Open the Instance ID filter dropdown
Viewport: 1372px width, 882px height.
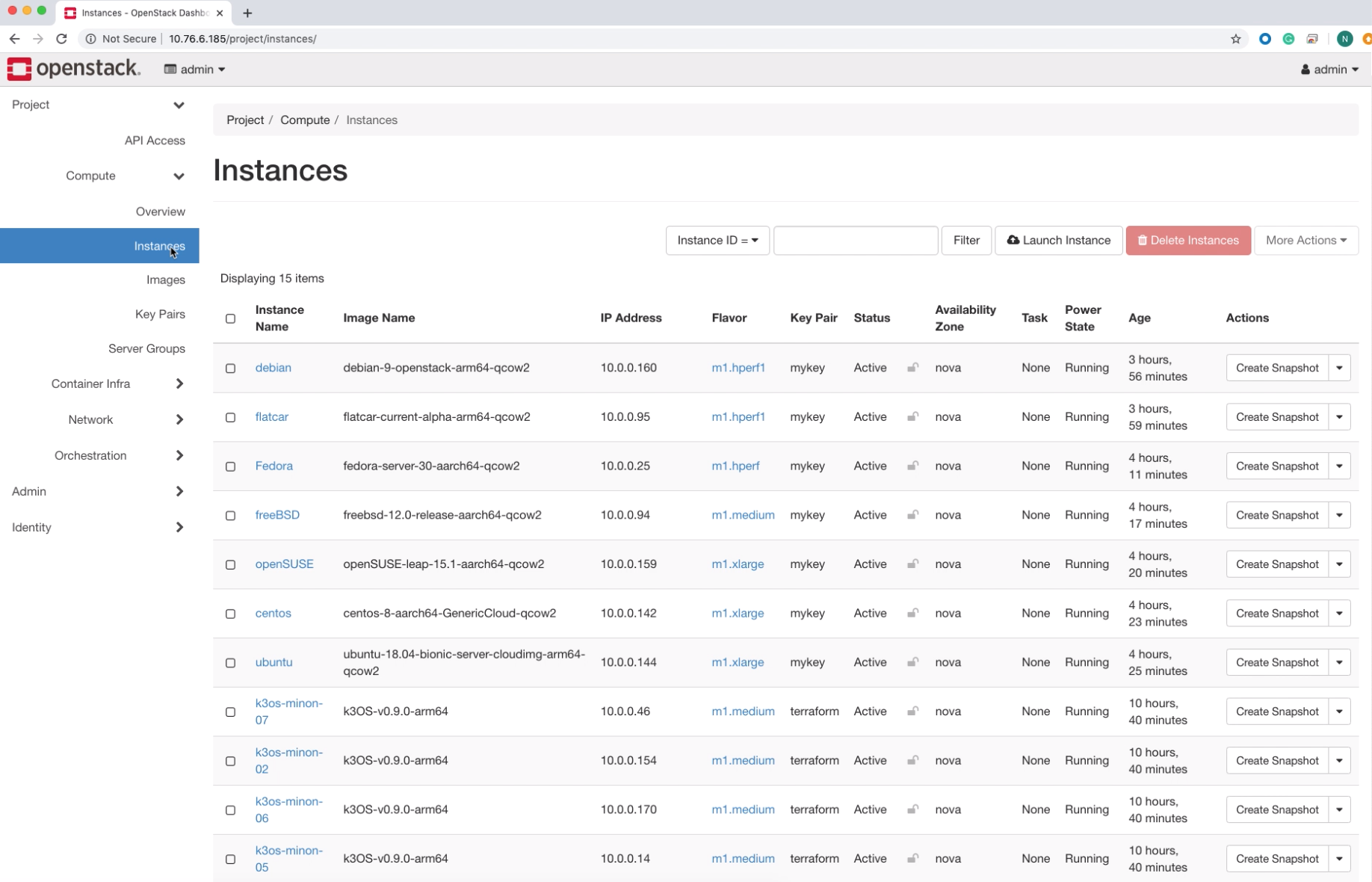coord(717,240)
